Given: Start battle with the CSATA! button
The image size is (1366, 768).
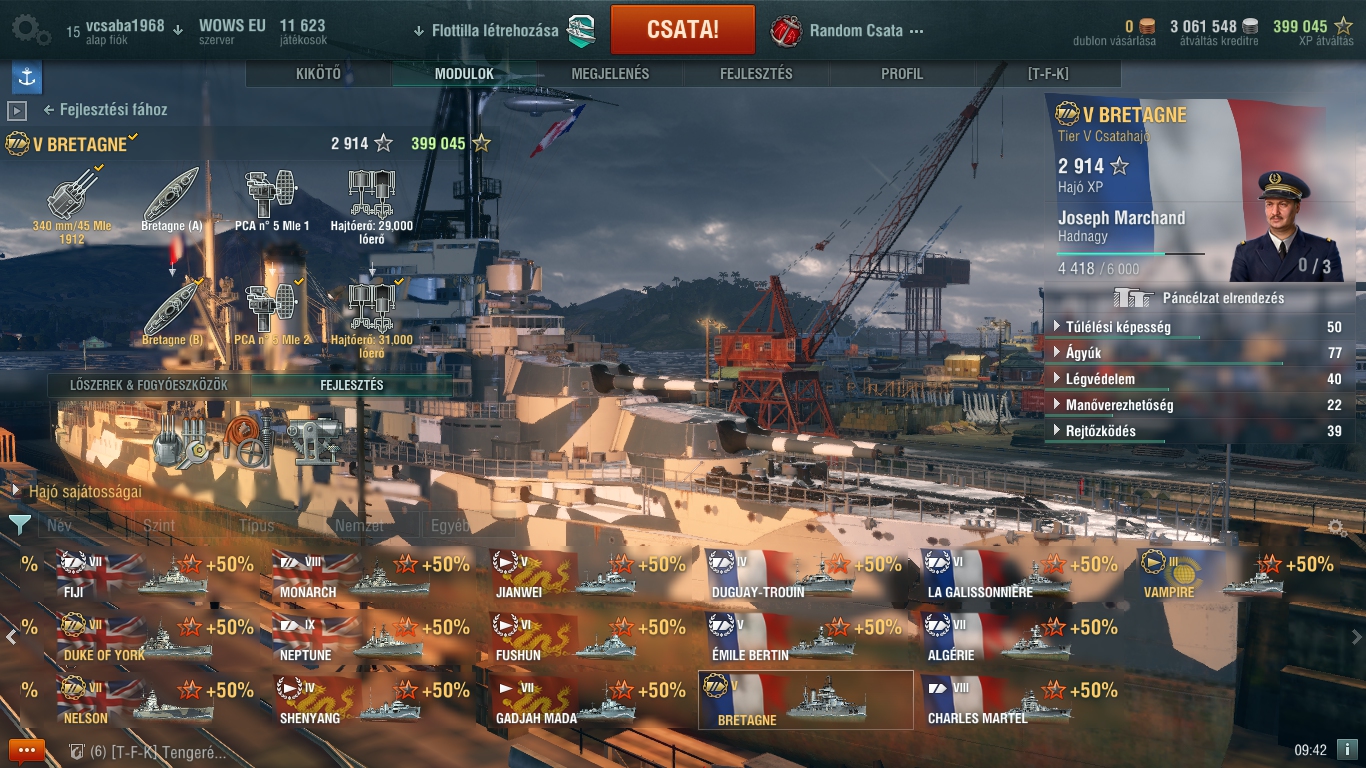Looking at the screenshot, I should pyautogui.click(x=683, y=29).
